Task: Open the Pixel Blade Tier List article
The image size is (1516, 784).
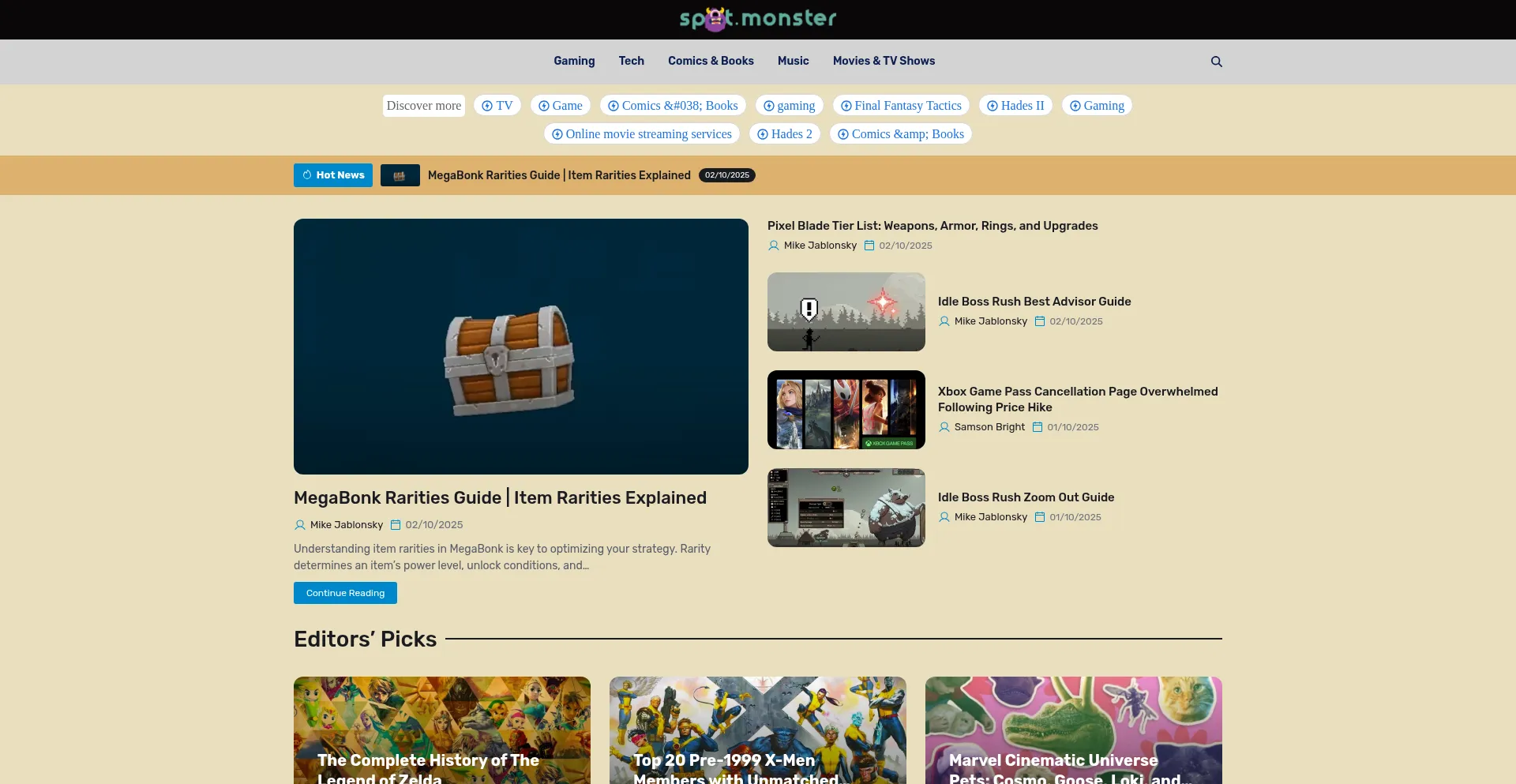Action: pyautogui.click(x=932, y=226)
